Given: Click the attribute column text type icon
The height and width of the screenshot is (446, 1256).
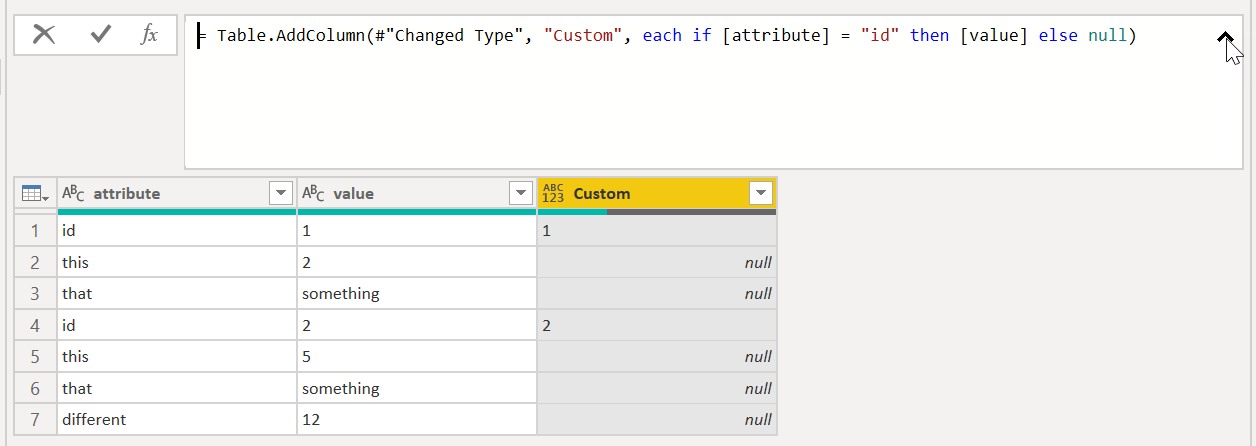Looking at the screenshot, I should 74,193.
